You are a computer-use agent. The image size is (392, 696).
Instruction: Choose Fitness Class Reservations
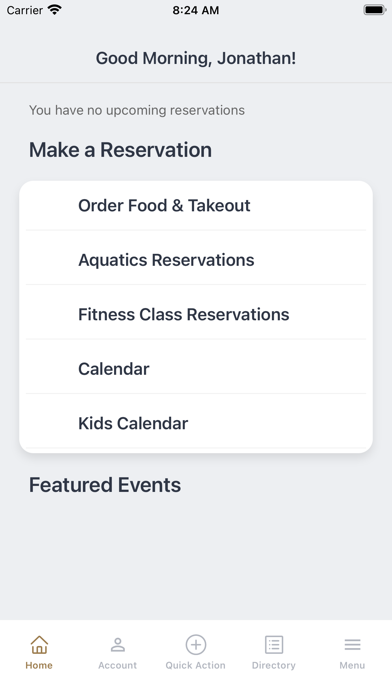pyautogui.click(x=196, y=315)
